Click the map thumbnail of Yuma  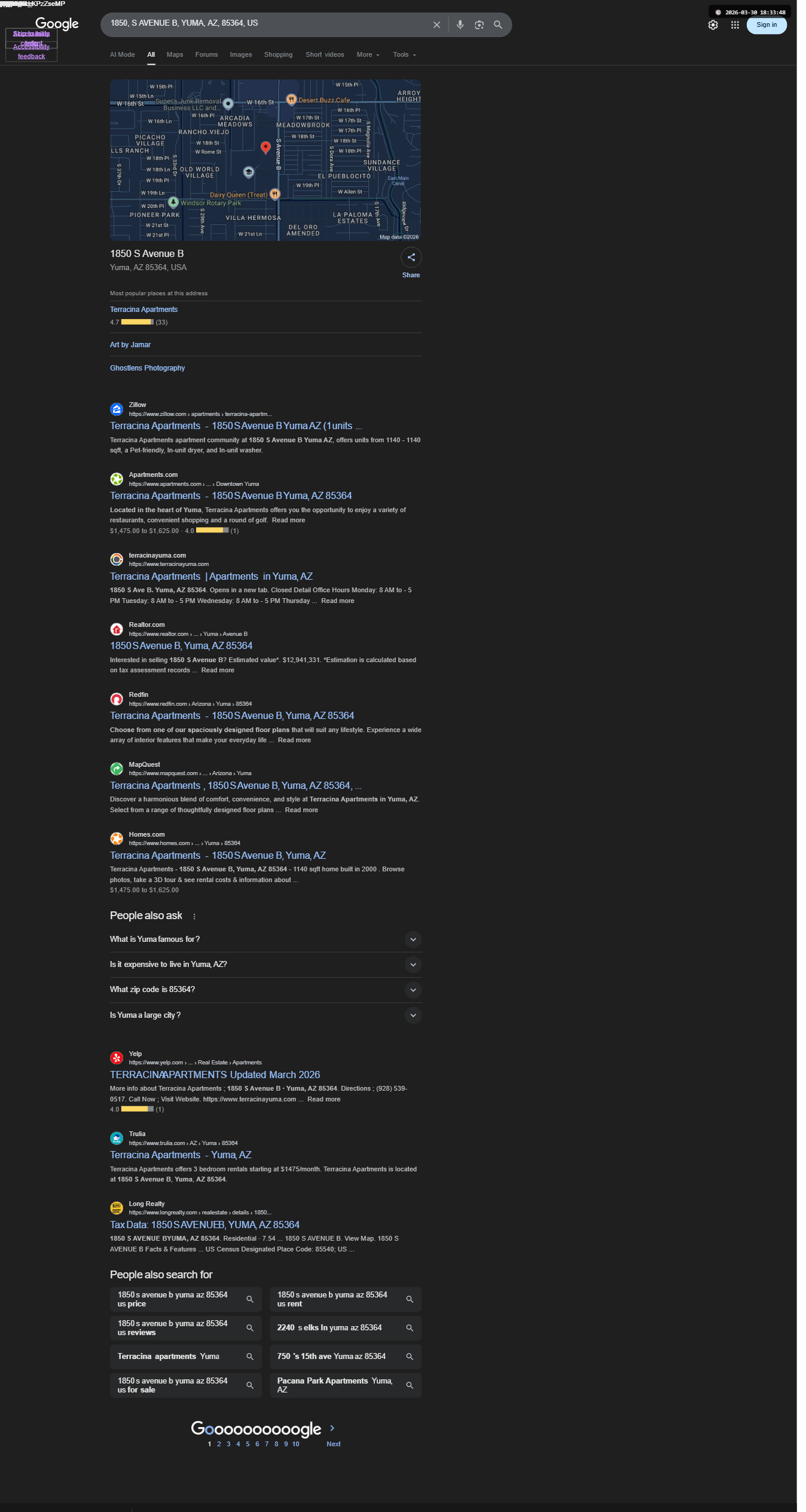coord(265,160)
